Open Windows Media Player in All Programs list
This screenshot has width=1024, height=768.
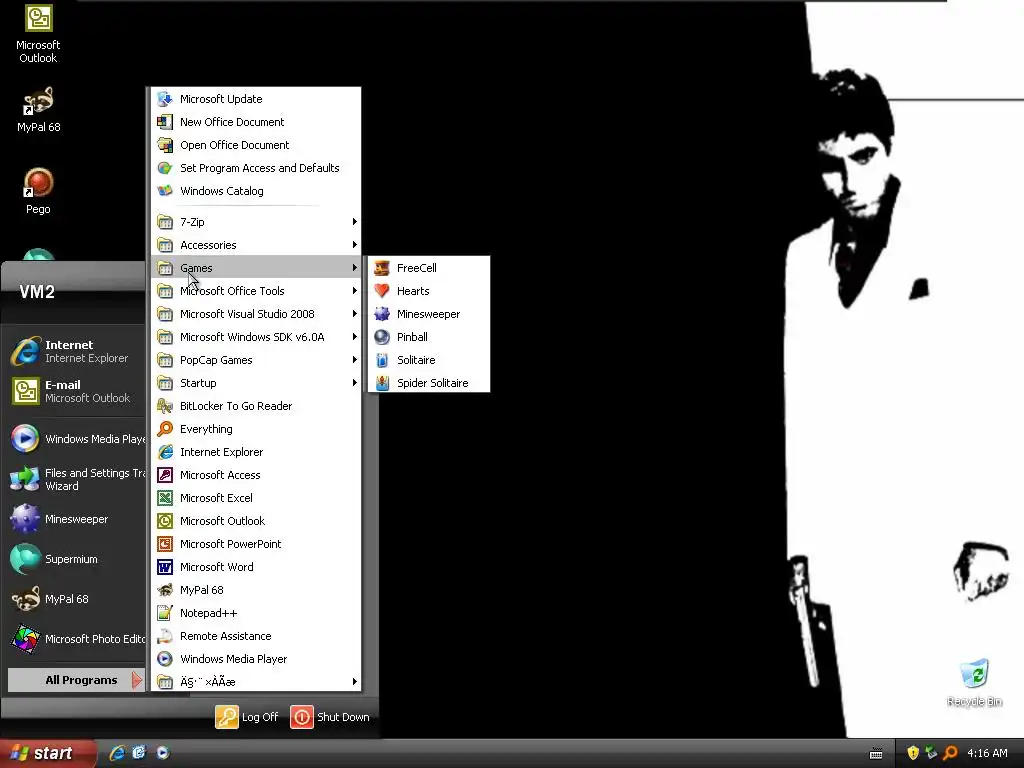click(x=256, y=659)
